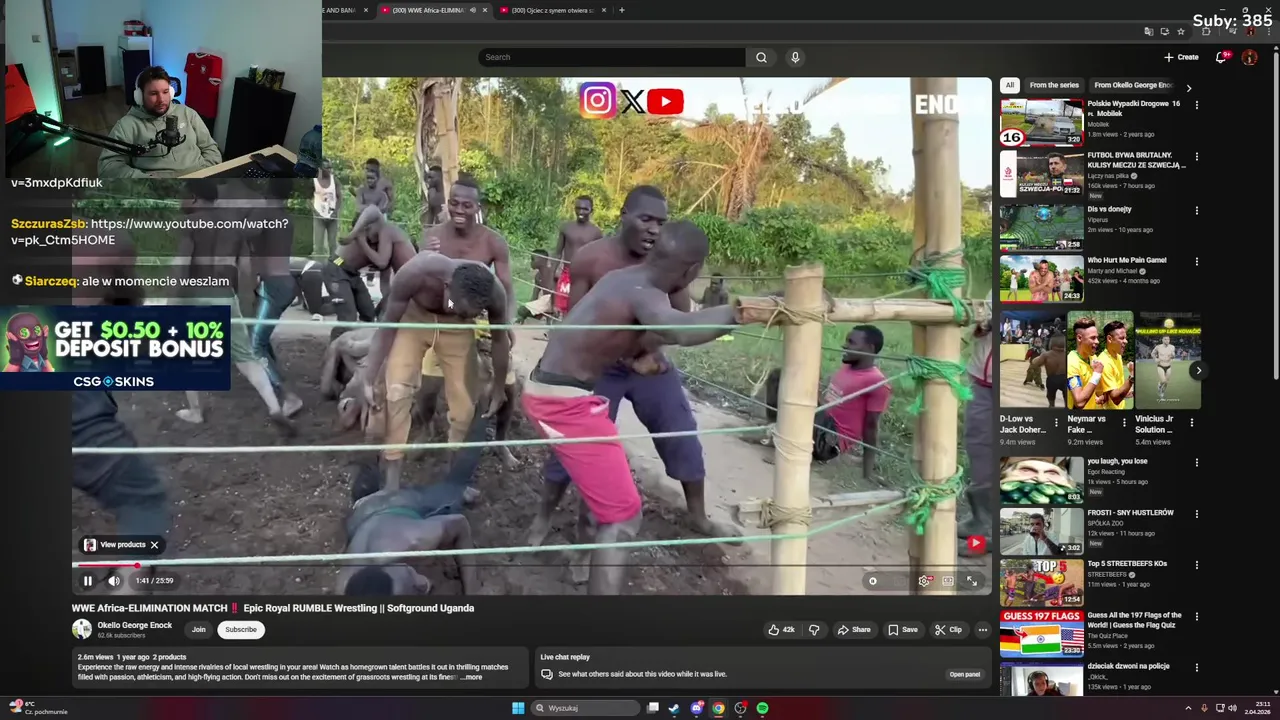
Task: Open options for Vinicius Jr Solution short
Action: click(1191, 423)
